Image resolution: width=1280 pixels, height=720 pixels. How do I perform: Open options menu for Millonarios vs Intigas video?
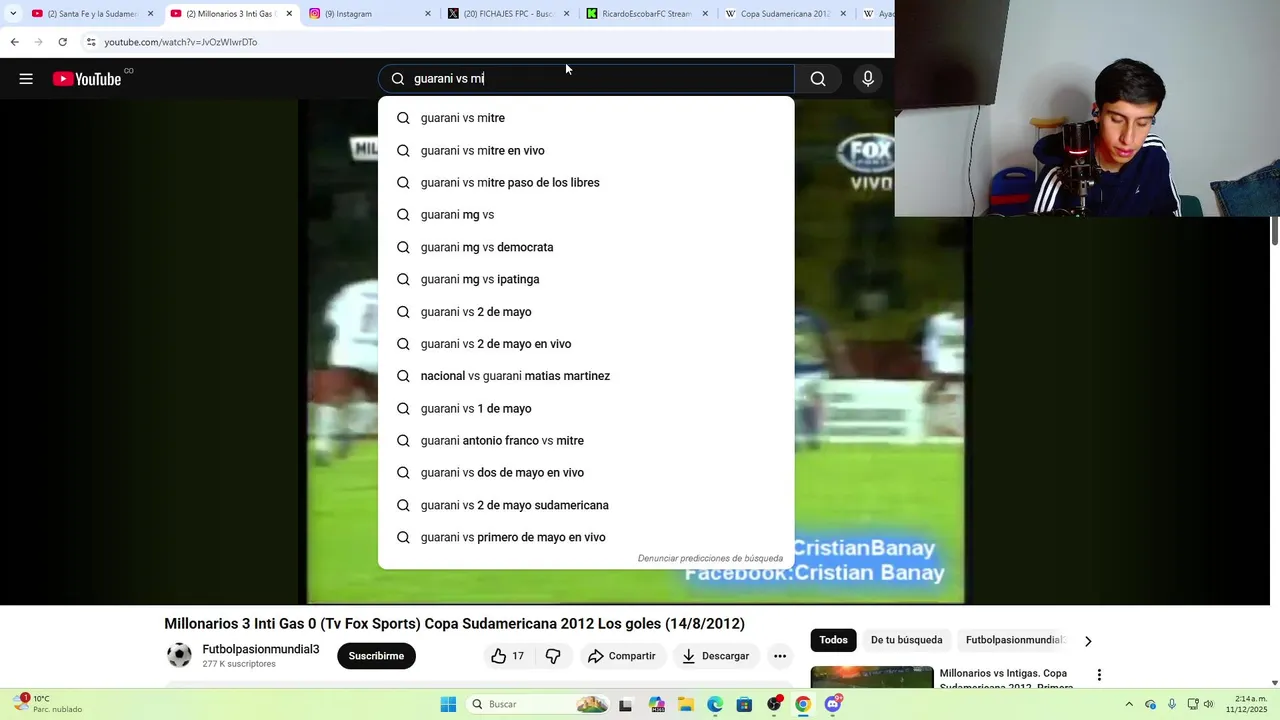click(x=1099, y=675)
